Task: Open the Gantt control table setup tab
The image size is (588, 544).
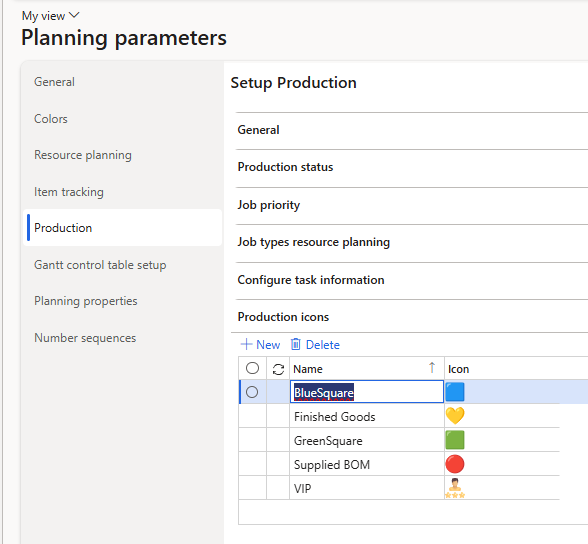Action: [x=100, y=265]
